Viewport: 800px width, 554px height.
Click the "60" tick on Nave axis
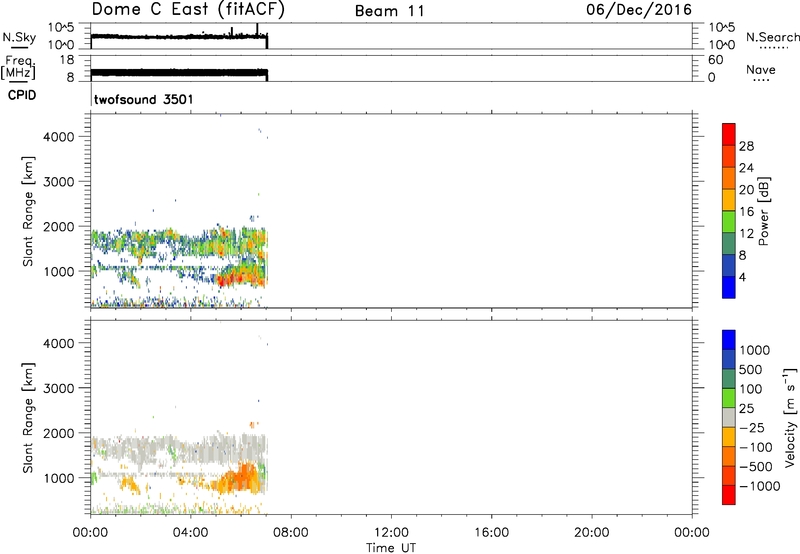716,60
